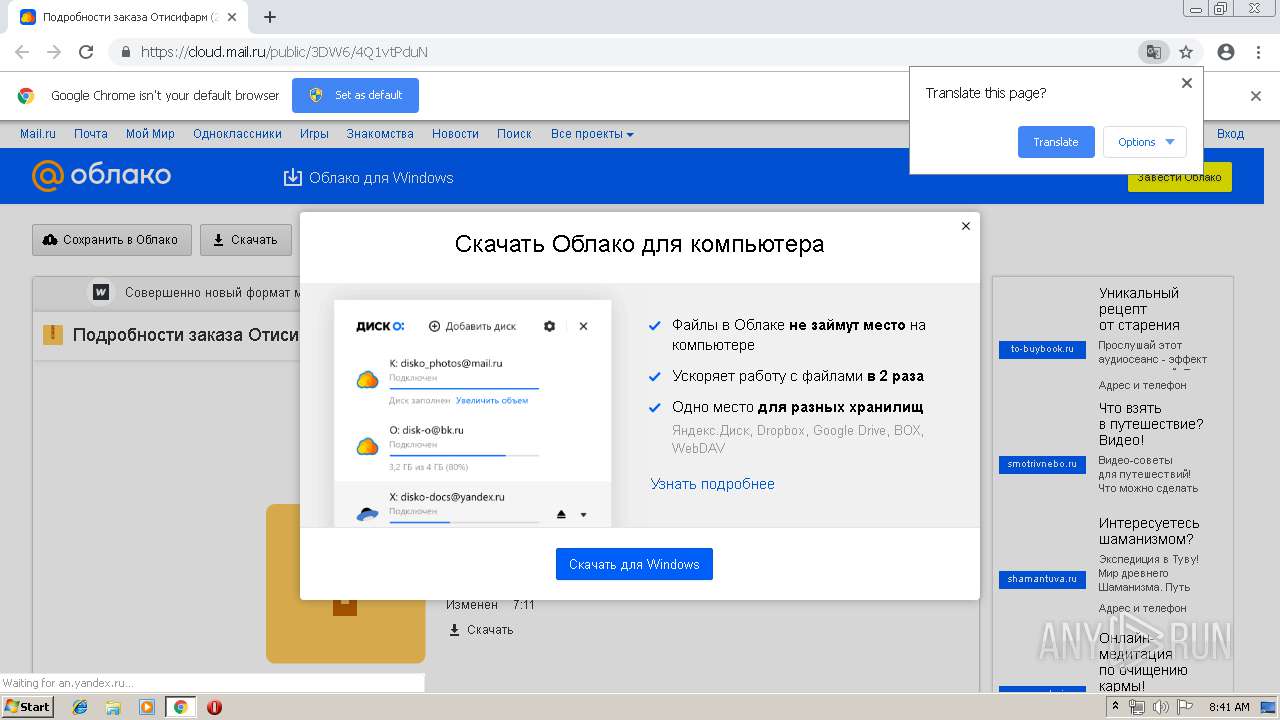The width and height of the screenshot is (1280, 720).
Task: Open Mail.ru portal link
Action: 38,134
